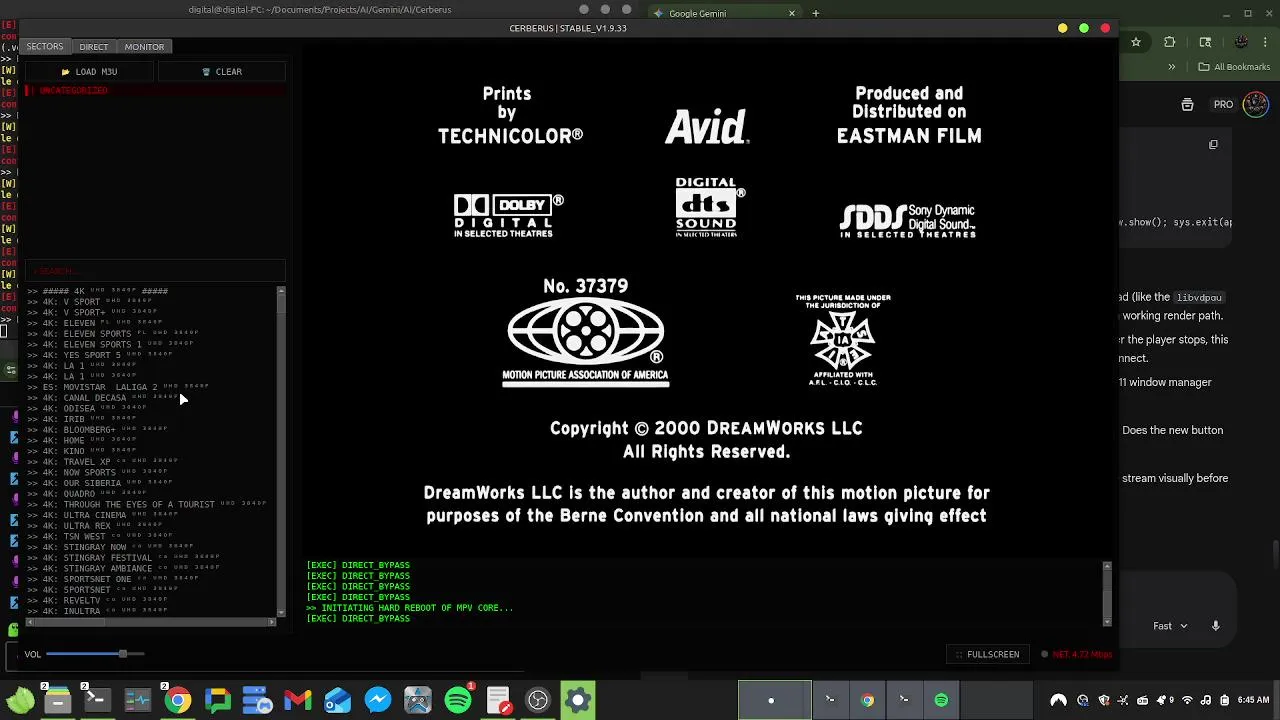The height and width of the screenshot is (720, 1280).
Task: Switch to the SECTORS tab
Action: [x=45, y=47]
